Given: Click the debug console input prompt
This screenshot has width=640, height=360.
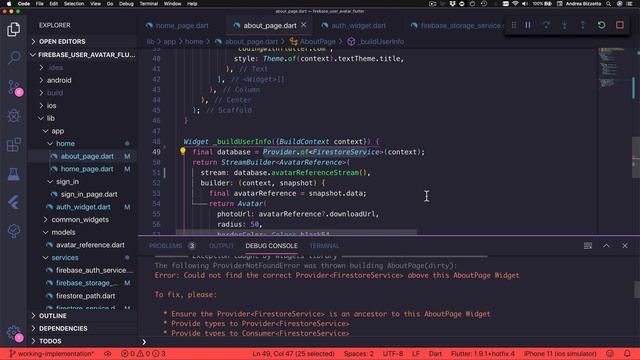Looking at the screenshot, I should (390, 342).
